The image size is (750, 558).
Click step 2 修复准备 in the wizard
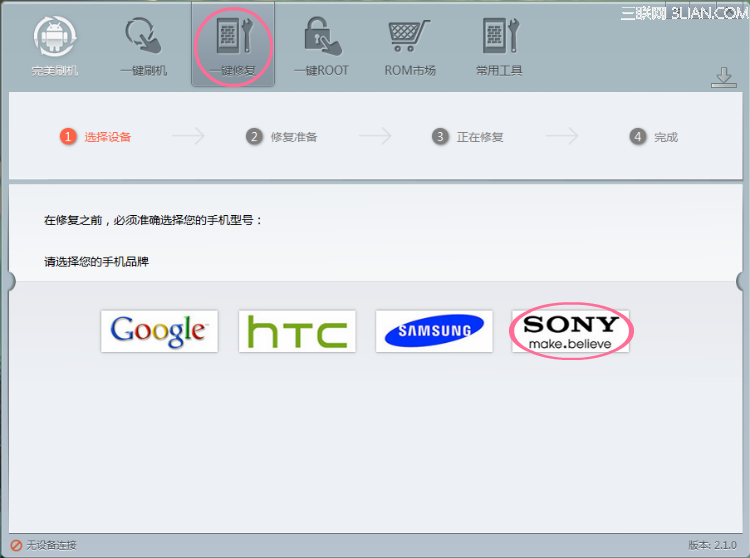pyautogui.click(x=281, y=137)
